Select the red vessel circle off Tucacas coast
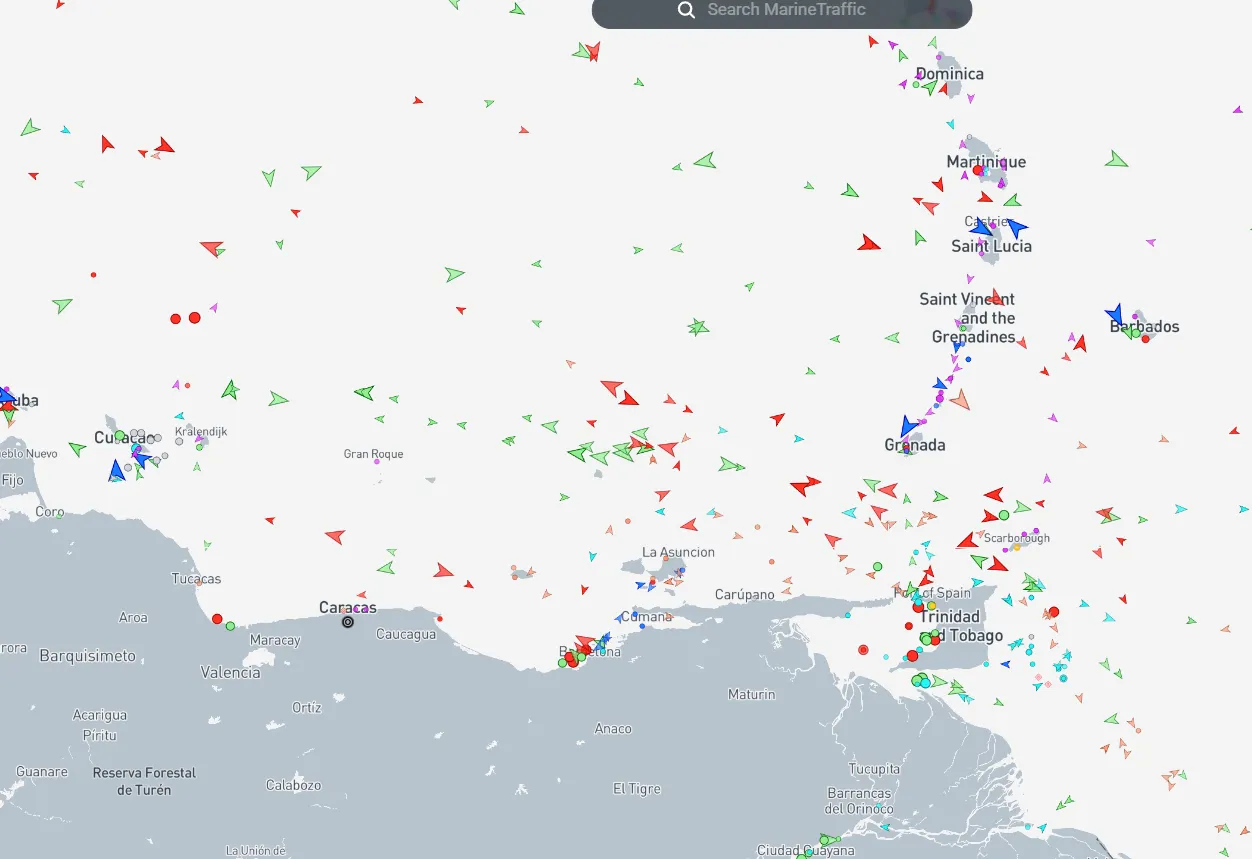1252x859 pixels. tap(216, 618)
